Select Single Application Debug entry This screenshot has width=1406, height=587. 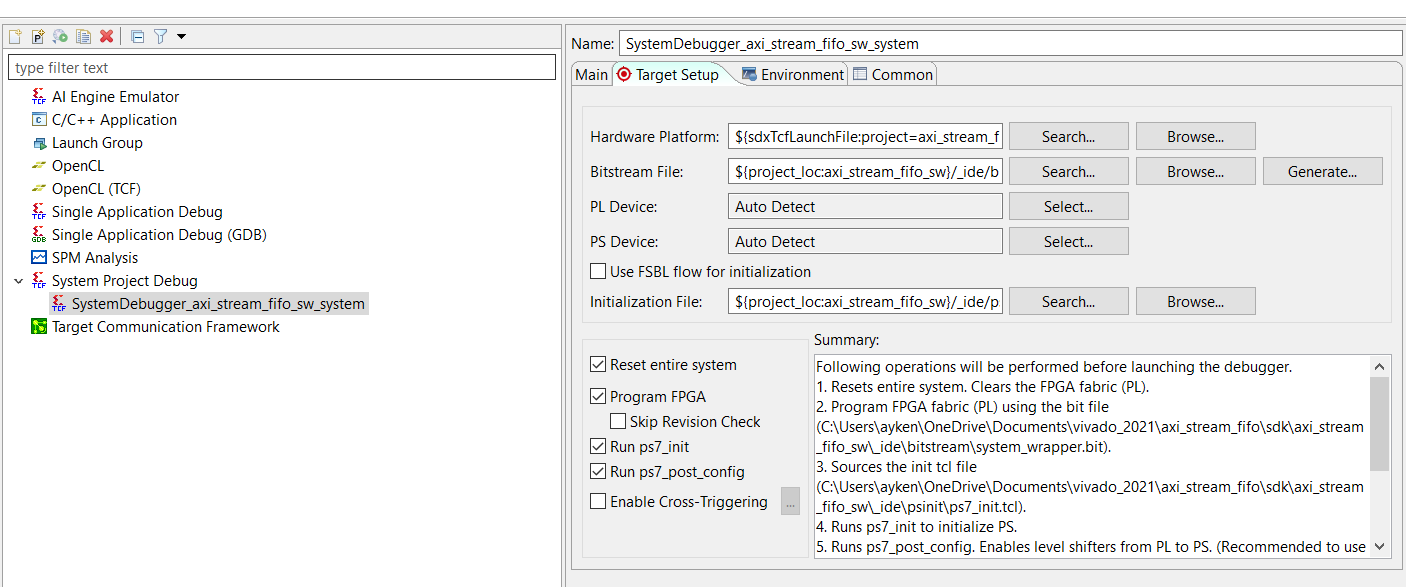point(137,212)
